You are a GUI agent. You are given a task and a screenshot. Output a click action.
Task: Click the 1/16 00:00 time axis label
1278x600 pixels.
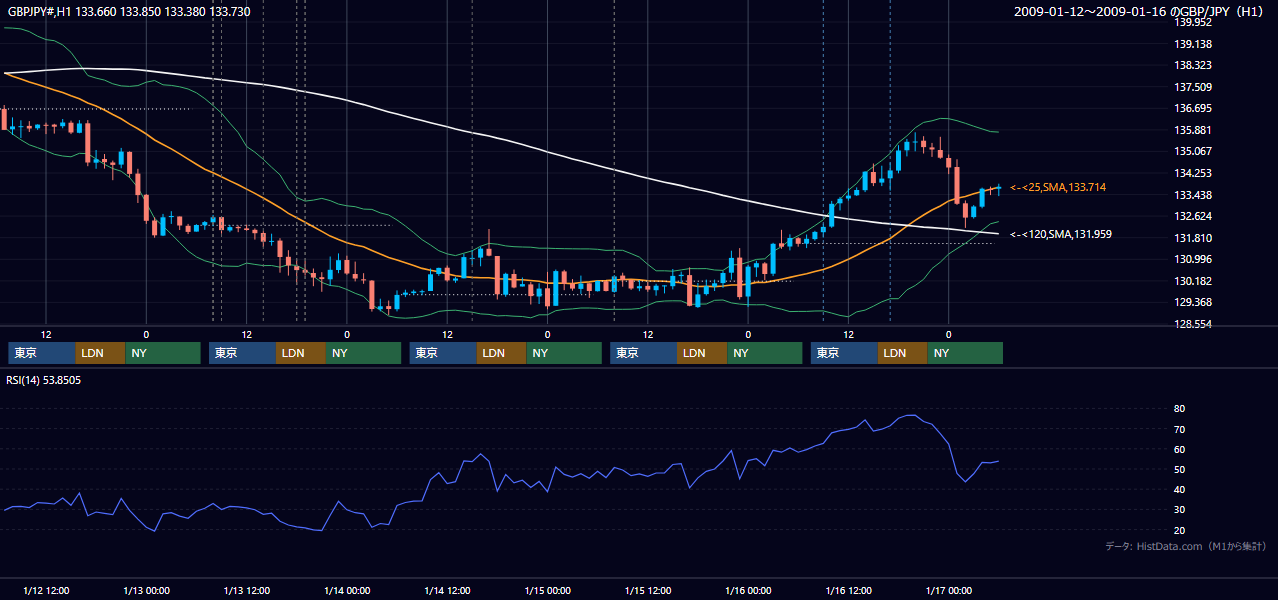(748, 590)
